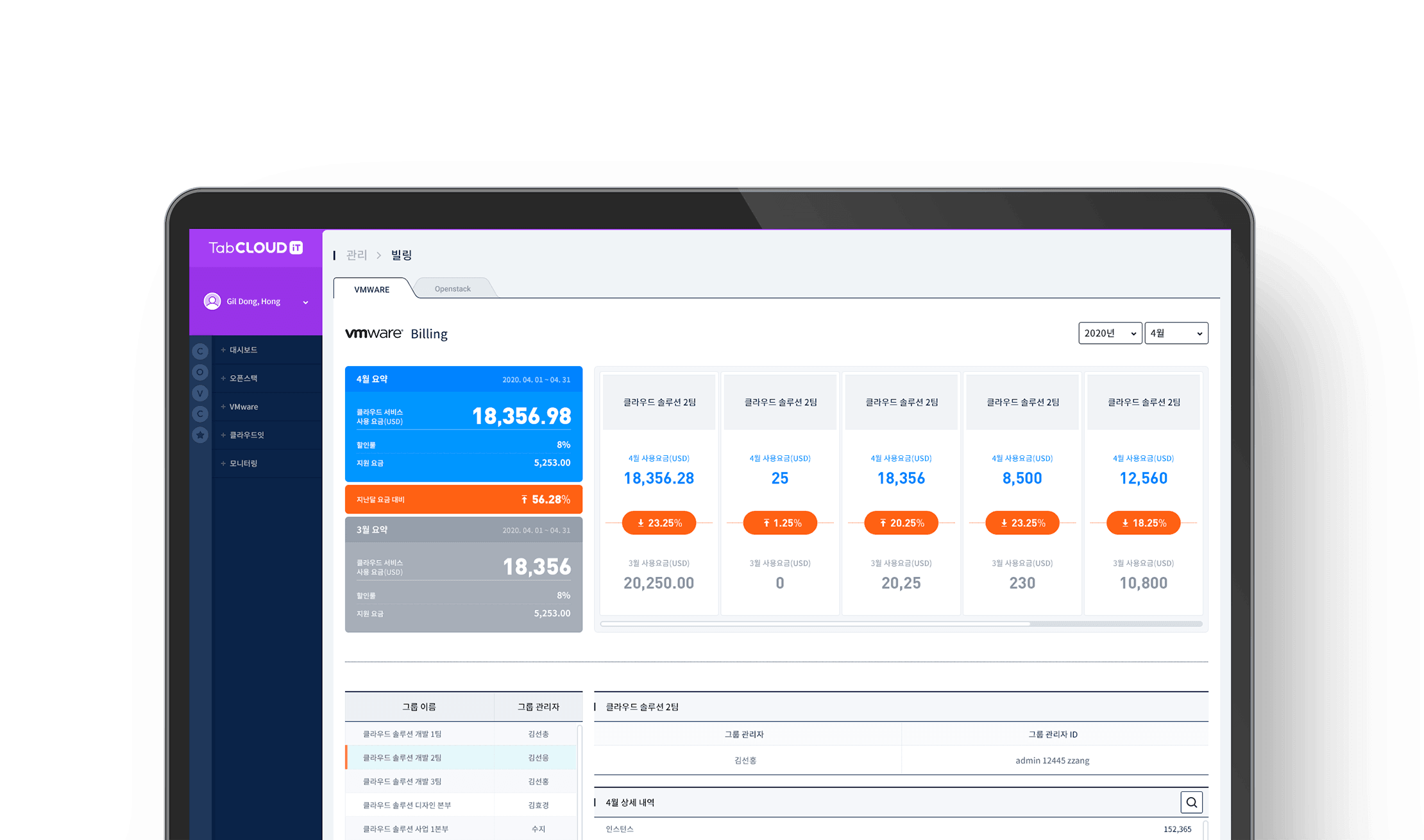Switch to the Openstack tab
Viewport: 1424px width, 840px height.
coord(452,289)
